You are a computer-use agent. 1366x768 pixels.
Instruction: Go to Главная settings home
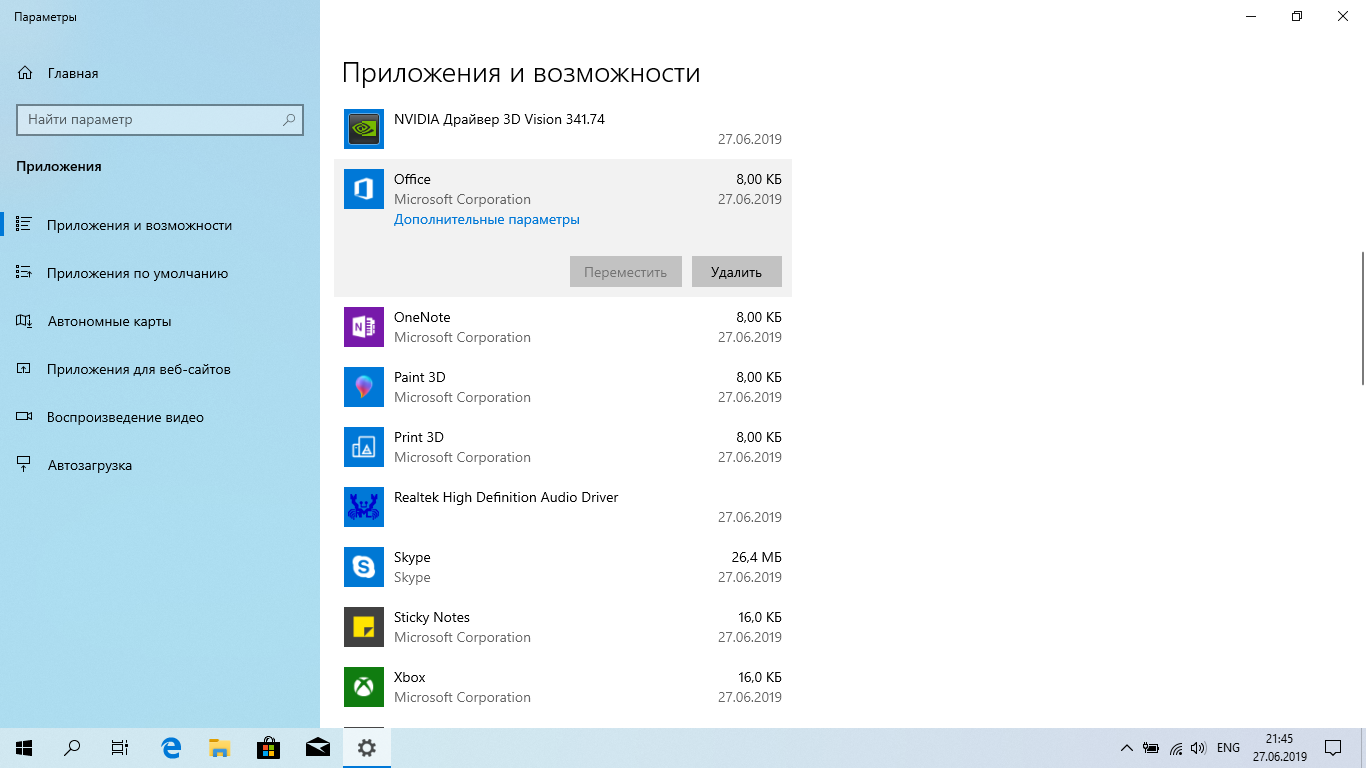[72, 73]
